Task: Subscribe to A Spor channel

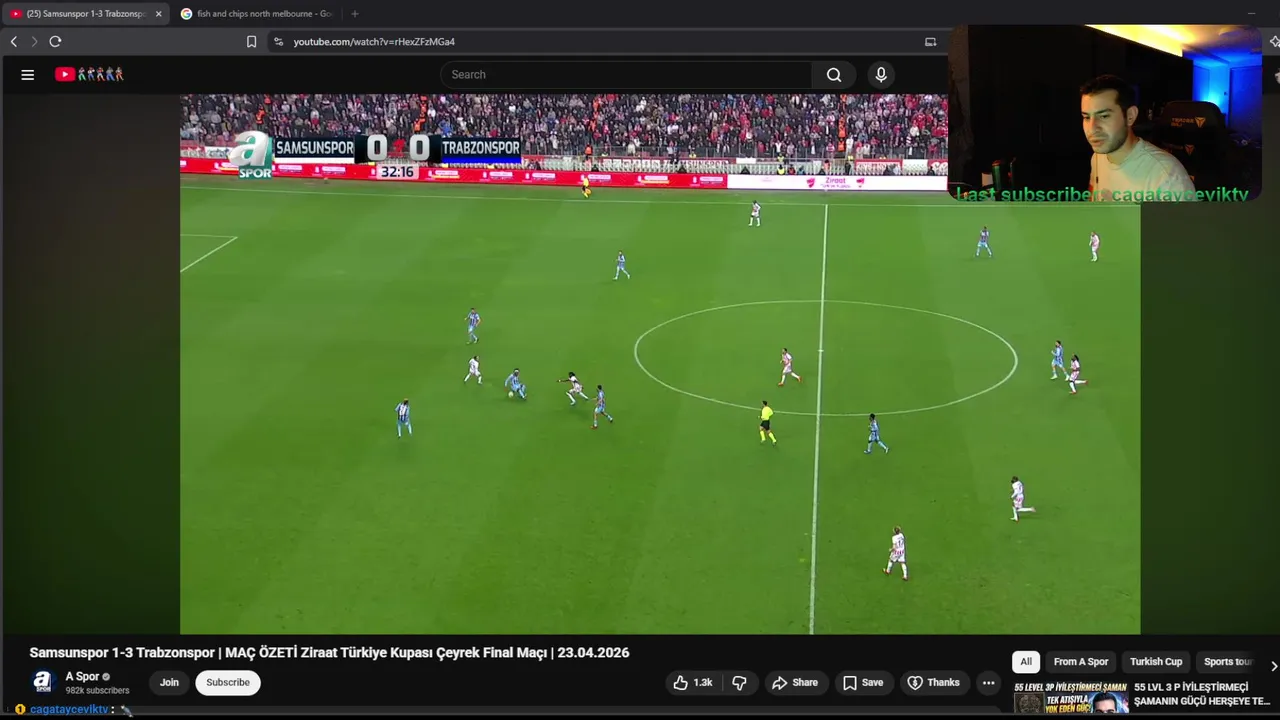Action: click(228, 682)
